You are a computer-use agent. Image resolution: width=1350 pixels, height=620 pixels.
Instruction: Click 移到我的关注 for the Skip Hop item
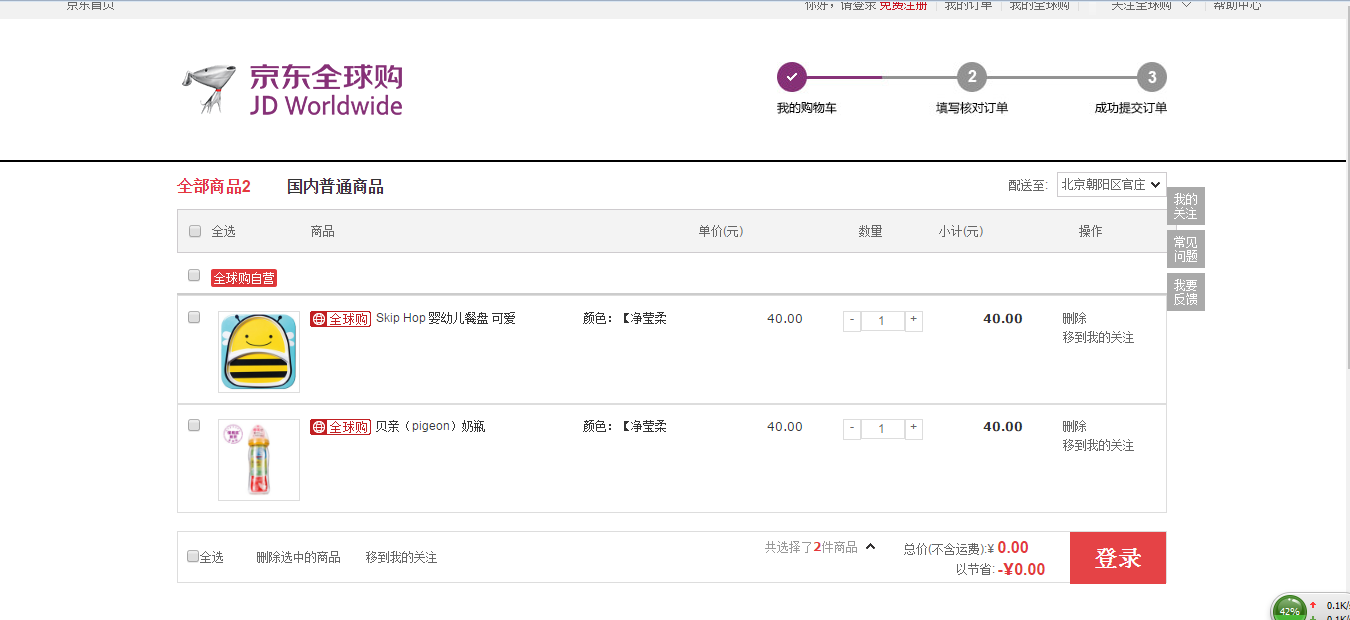pos(1098,338)
